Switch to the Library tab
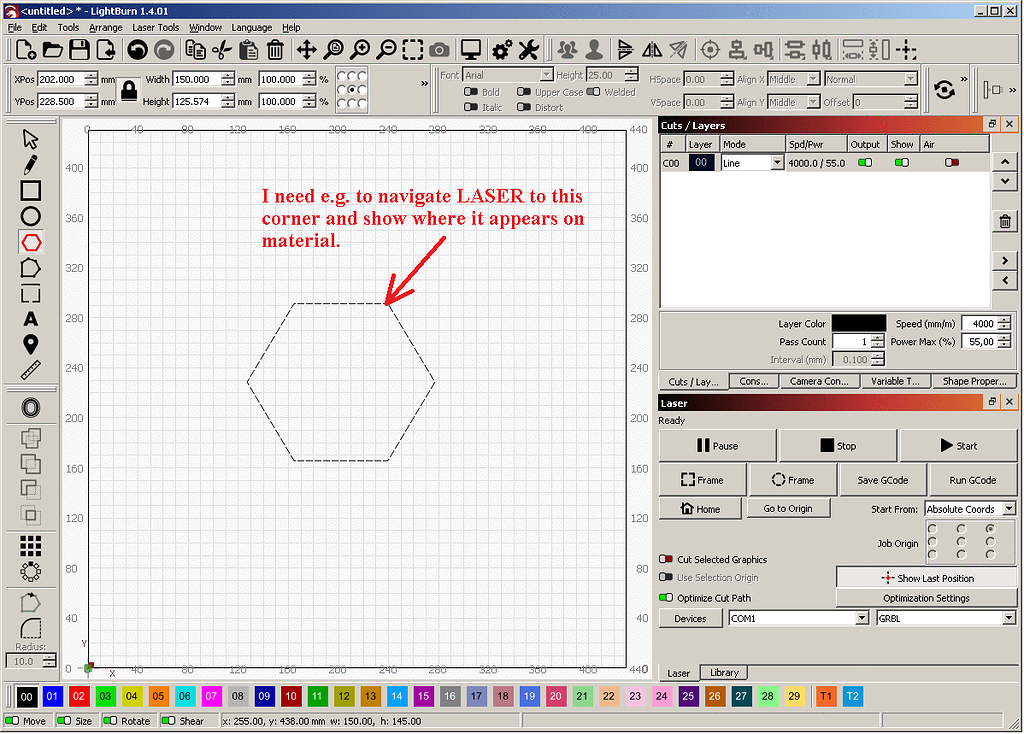The height and width of the screenshot is (734, 1024). 723,672
